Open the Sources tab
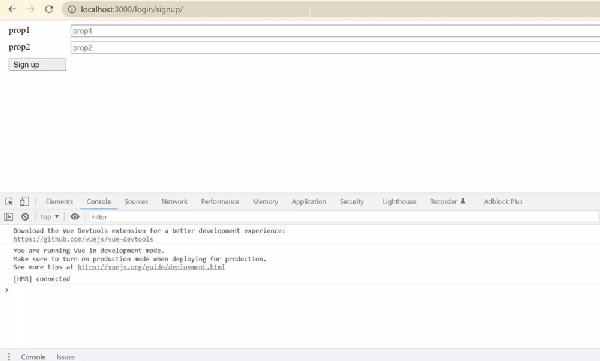This screenshot has width=600, height=361. [136, 201]
